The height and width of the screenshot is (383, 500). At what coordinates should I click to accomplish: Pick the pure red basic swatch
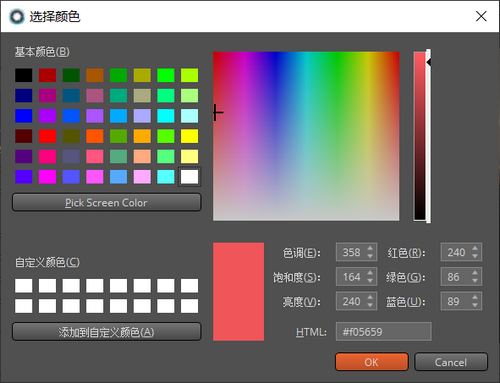tap(47, 136)
